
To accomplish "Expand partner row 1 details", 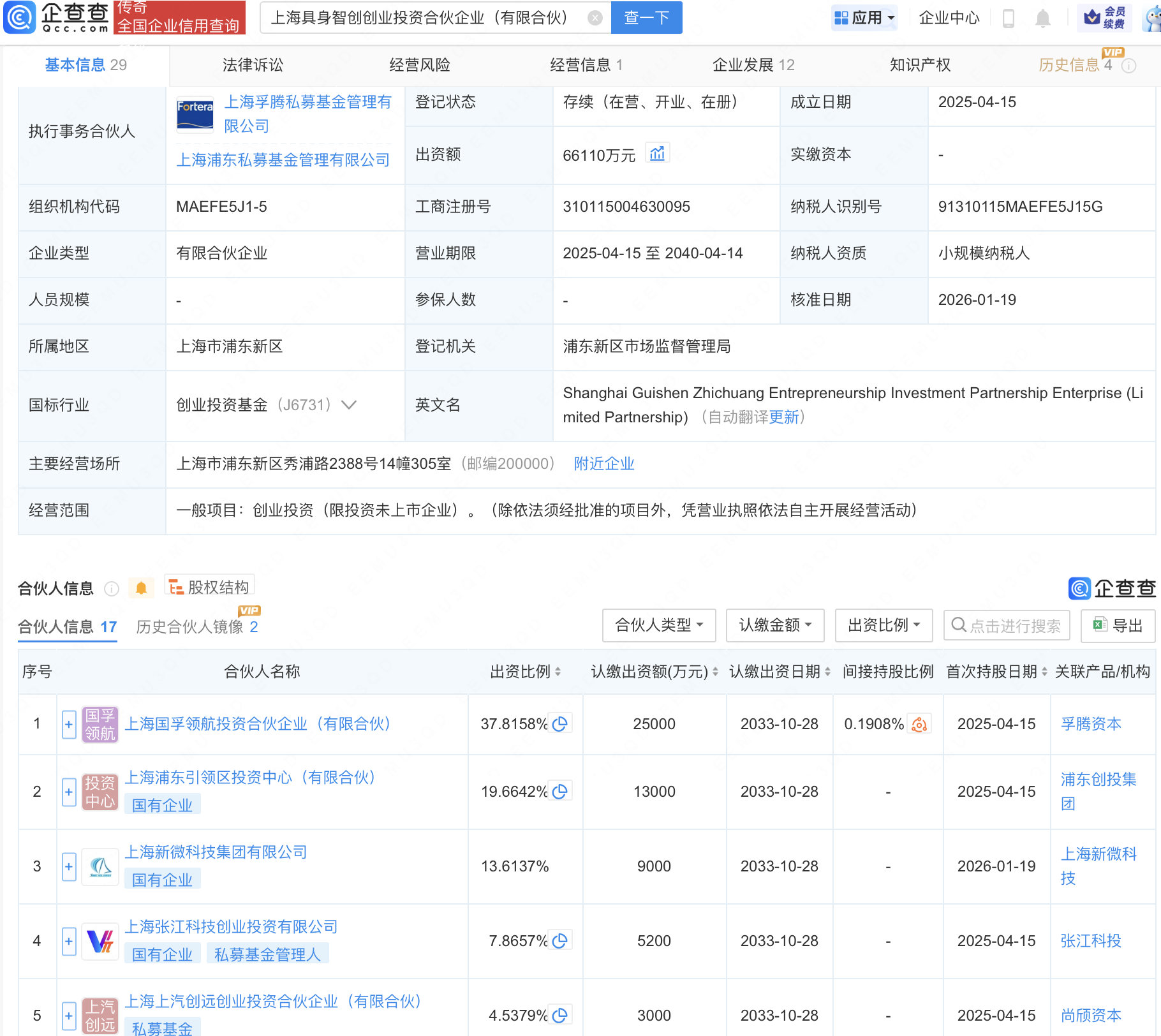I will click(69, 724).
